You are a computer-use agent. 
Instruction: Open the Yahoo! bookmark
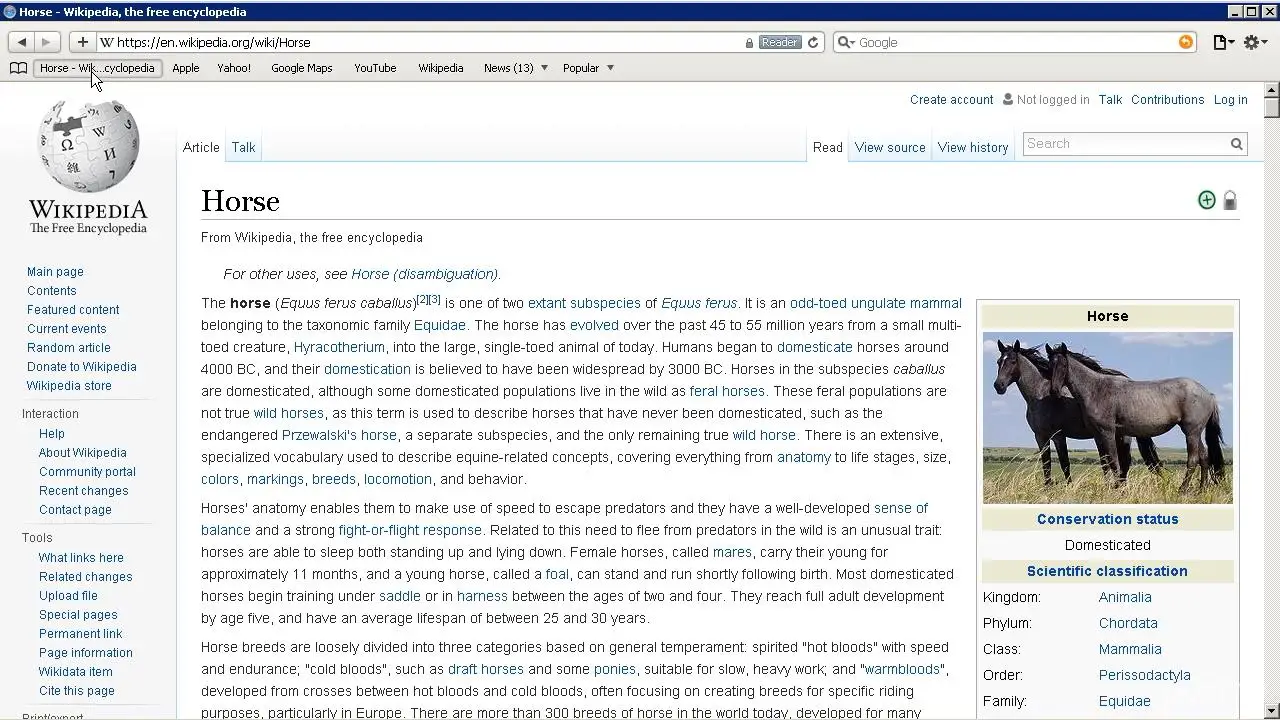[x=234, y=68]
